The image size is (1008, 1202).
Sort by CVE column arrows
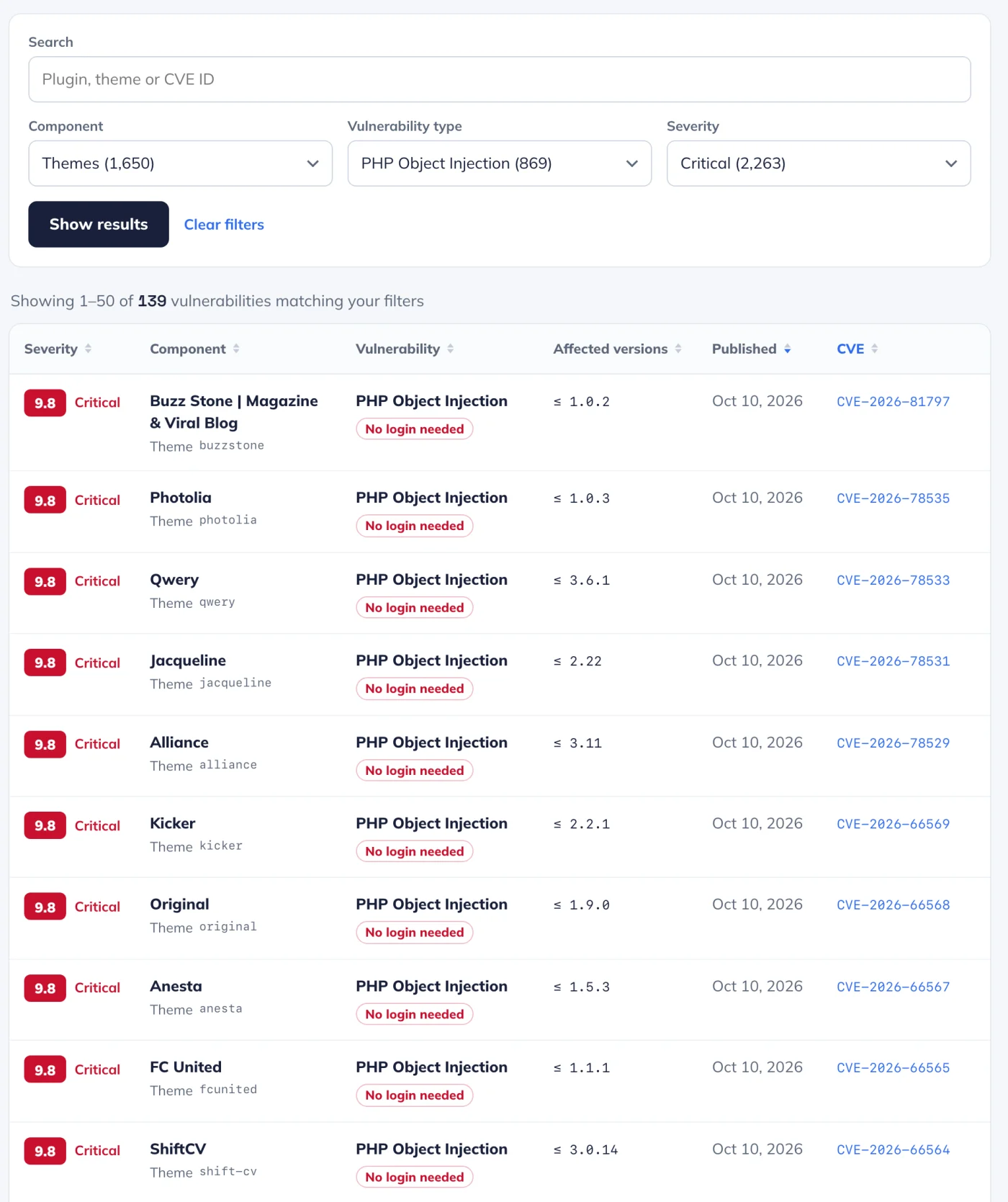(x=874, y=349)
